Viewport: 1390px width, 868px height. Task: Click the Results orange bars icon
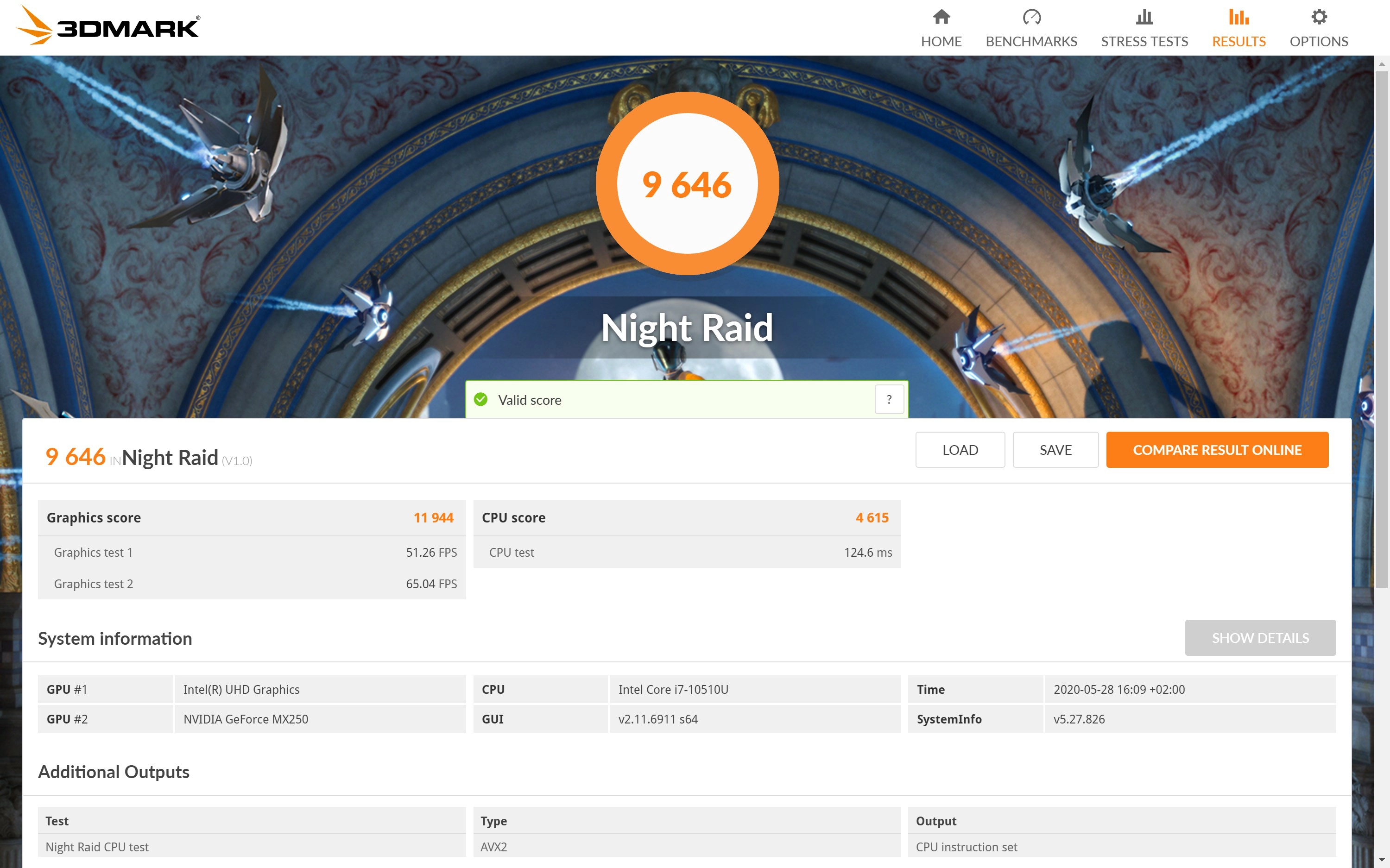coord(1238,17)
